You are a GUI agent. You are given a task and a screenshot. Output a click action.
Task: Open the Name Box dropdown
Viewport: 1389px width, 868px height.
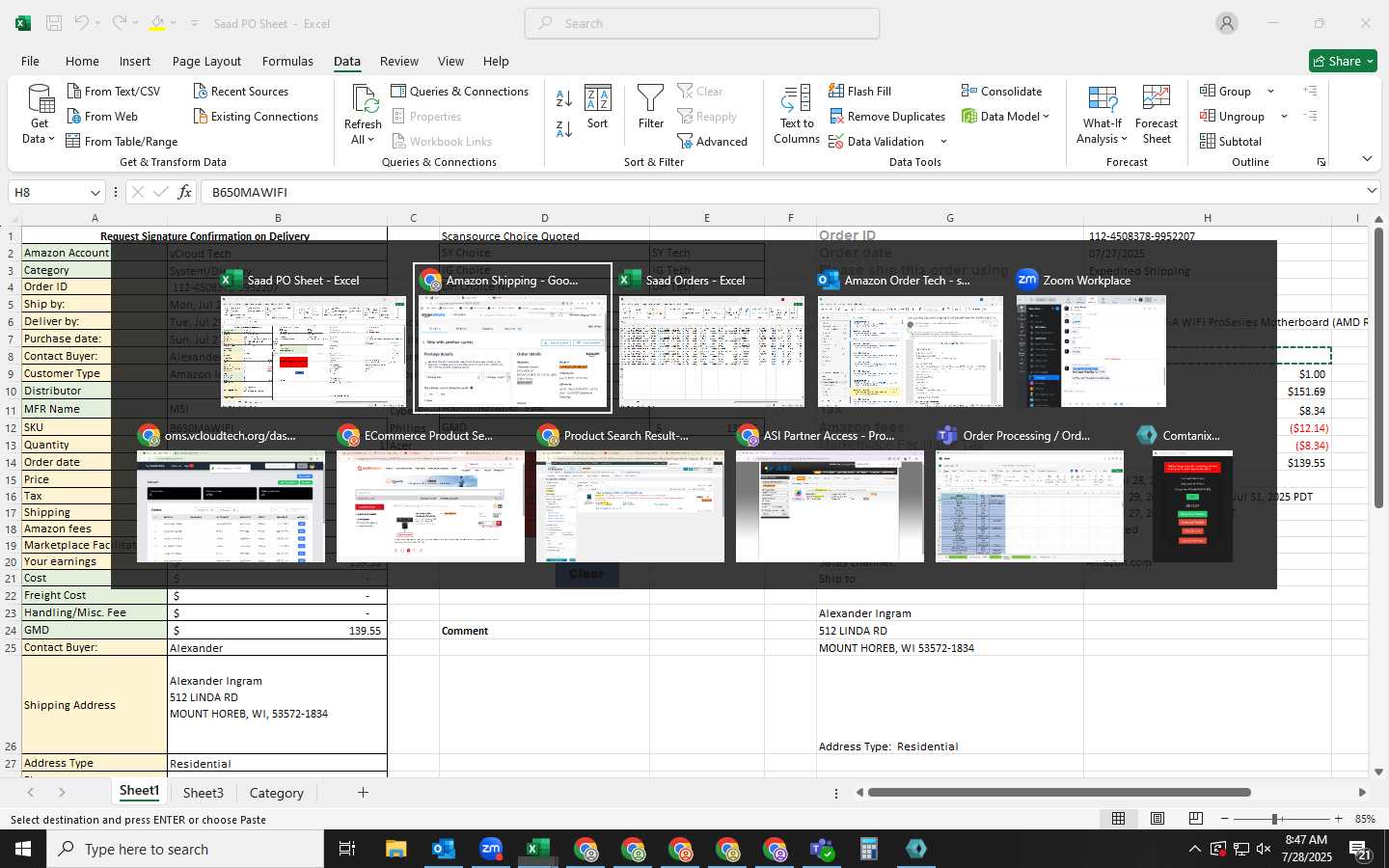pyautogui.click(x=95, y=193)
